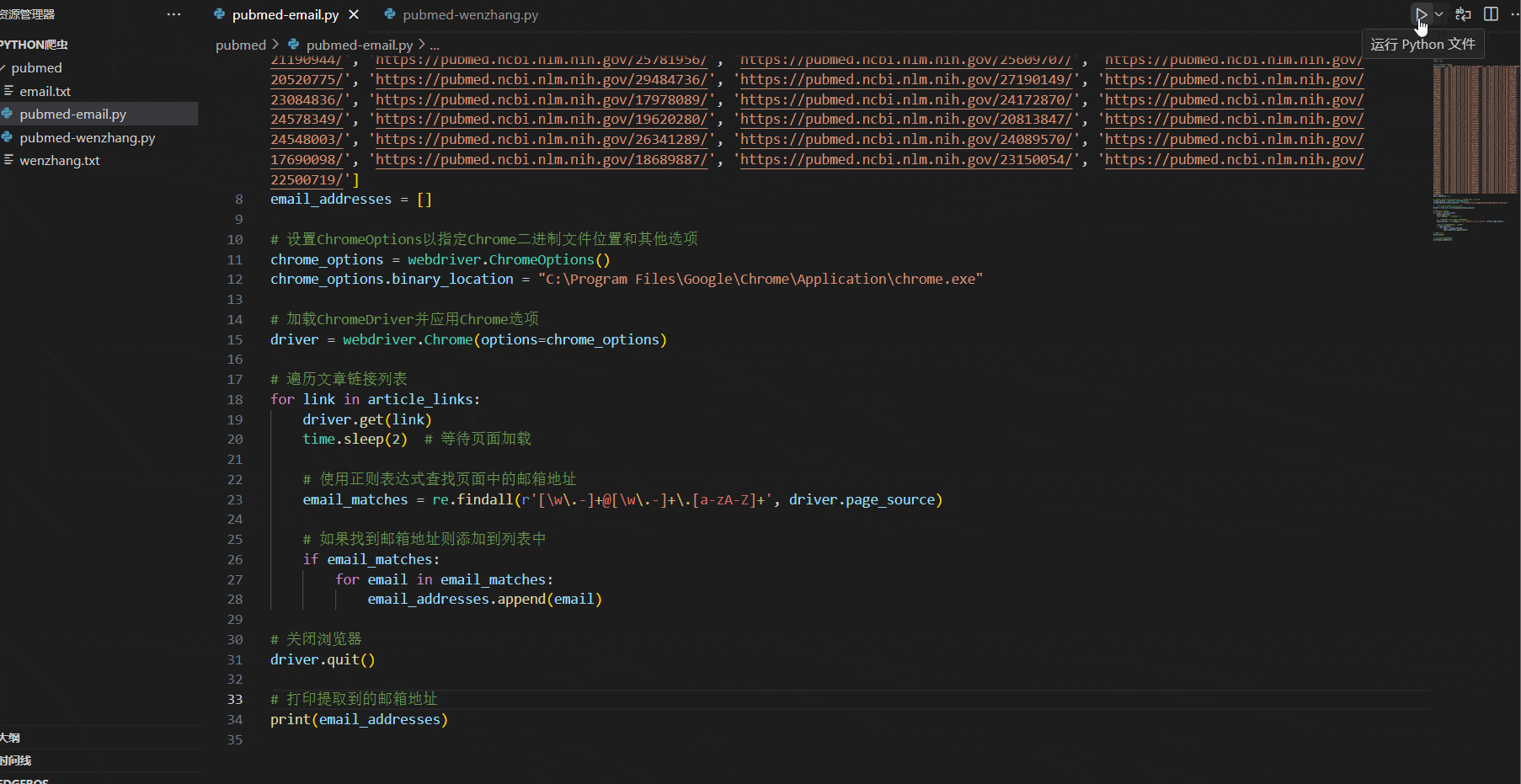The image size is (1521, 784).
Task: Expand the 时间线 timeline section
Action: pyautogui.click(x=15, y=760)
